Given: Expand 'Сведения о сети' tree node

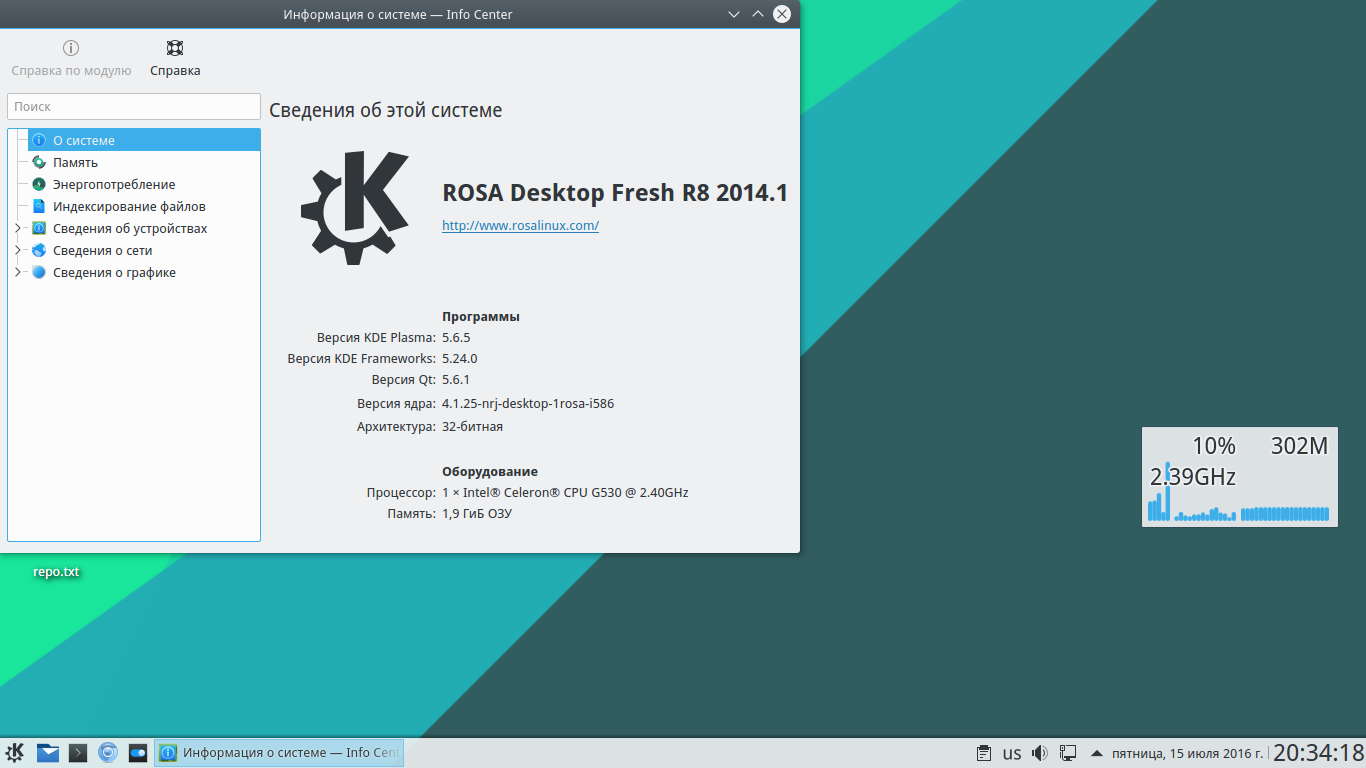Looking at the screenshot, I should tap(17, 251).
